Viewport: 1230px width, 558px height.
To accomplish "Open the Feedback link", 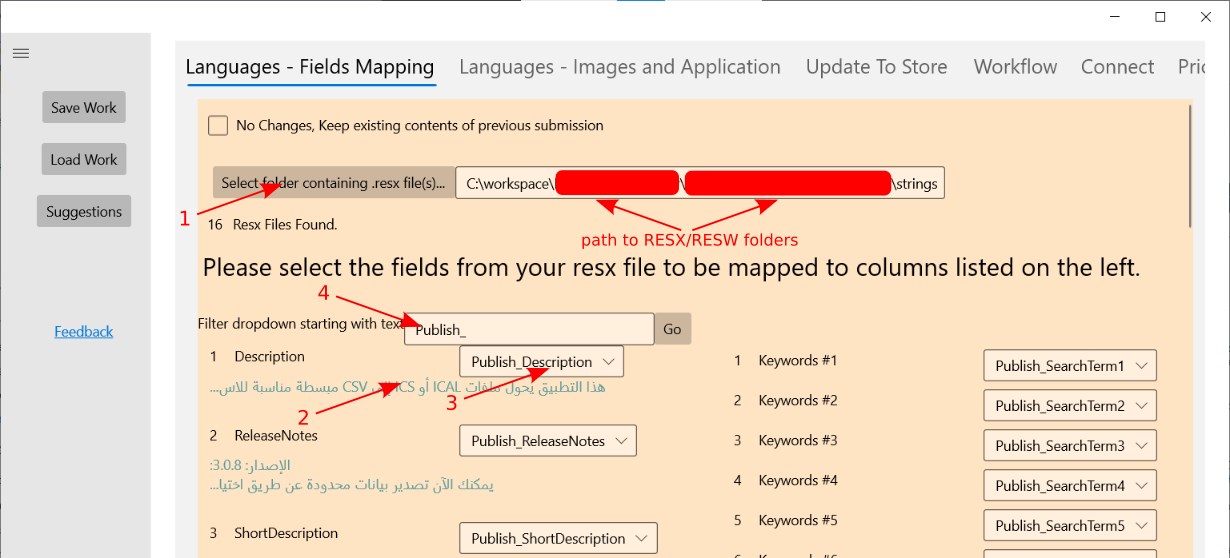I will (84, 332).
